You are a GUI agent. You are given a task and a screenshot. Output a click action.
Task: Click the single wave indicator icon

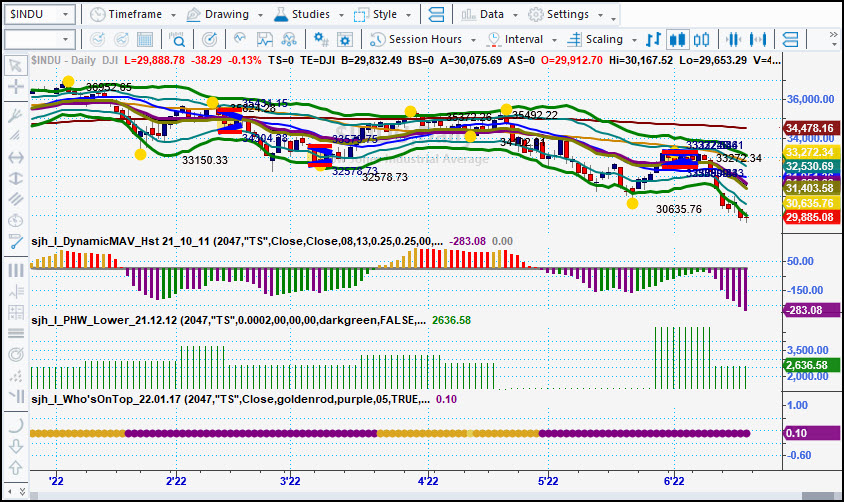(x=240, y=39)
